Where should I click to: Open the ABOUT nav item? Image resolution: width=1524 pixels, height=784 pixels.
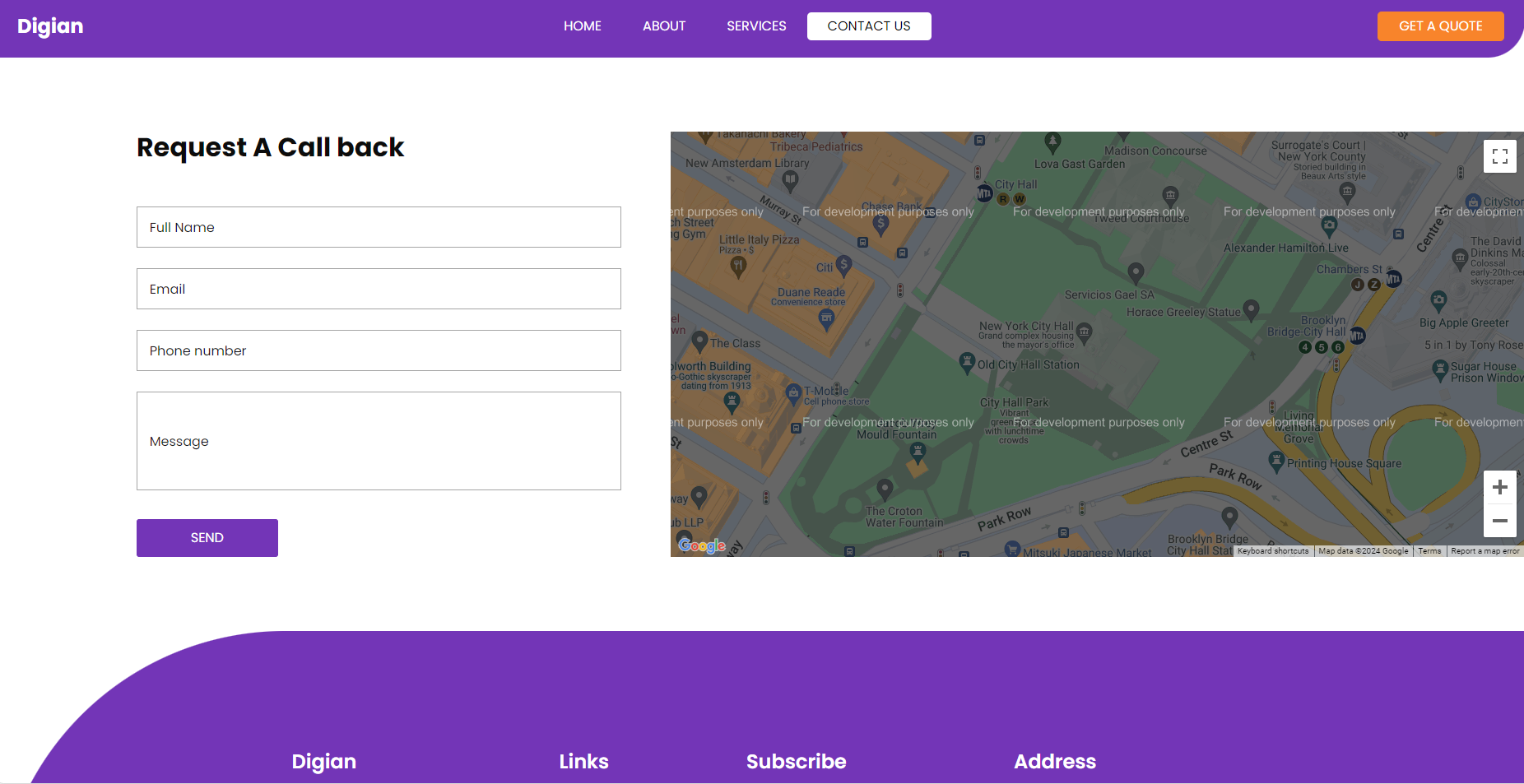(664, 26)
